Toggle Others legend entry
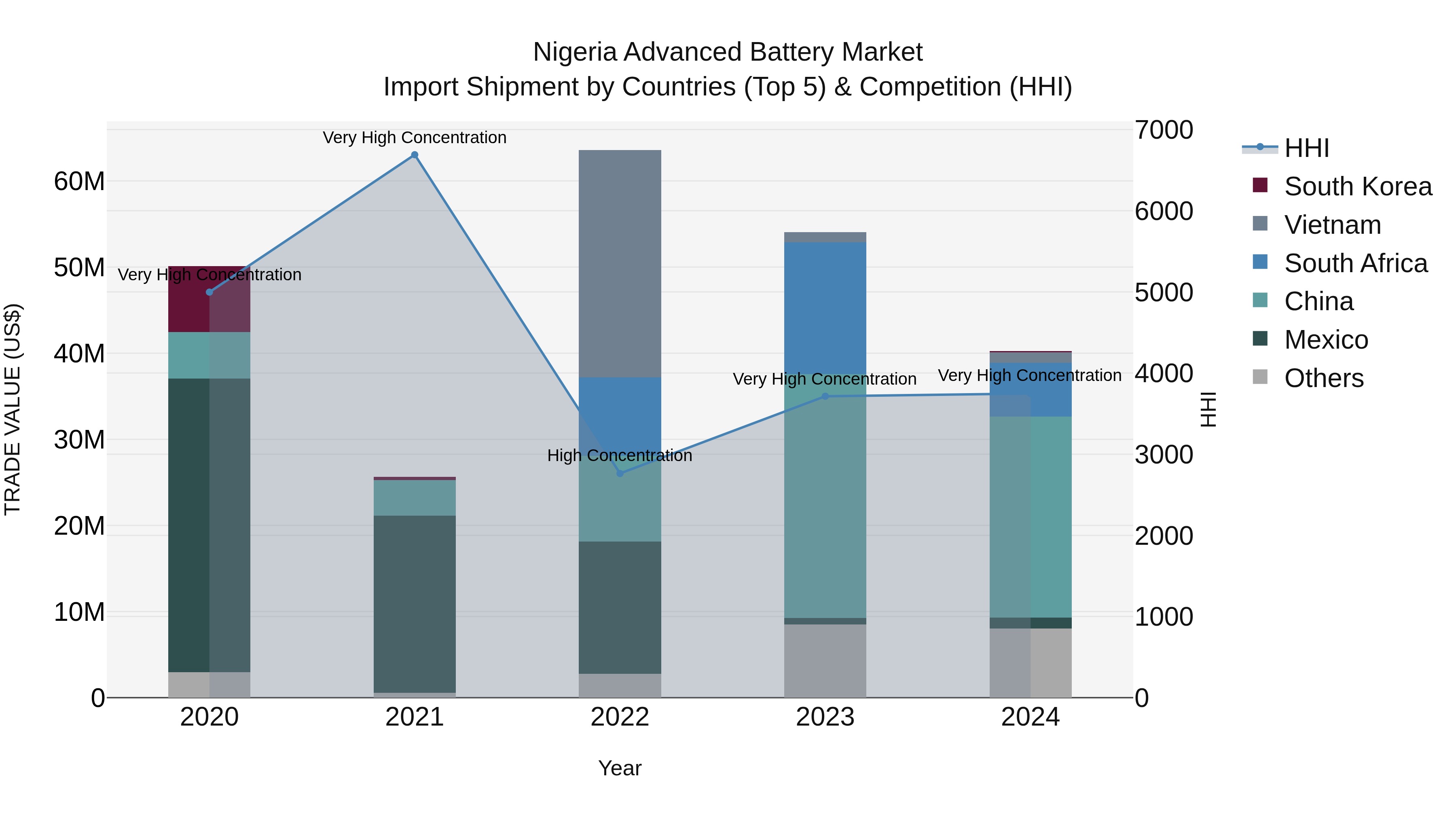The height and width of the screenshot is (819, 1456). pyautogui.click(x=1308, y=378)
